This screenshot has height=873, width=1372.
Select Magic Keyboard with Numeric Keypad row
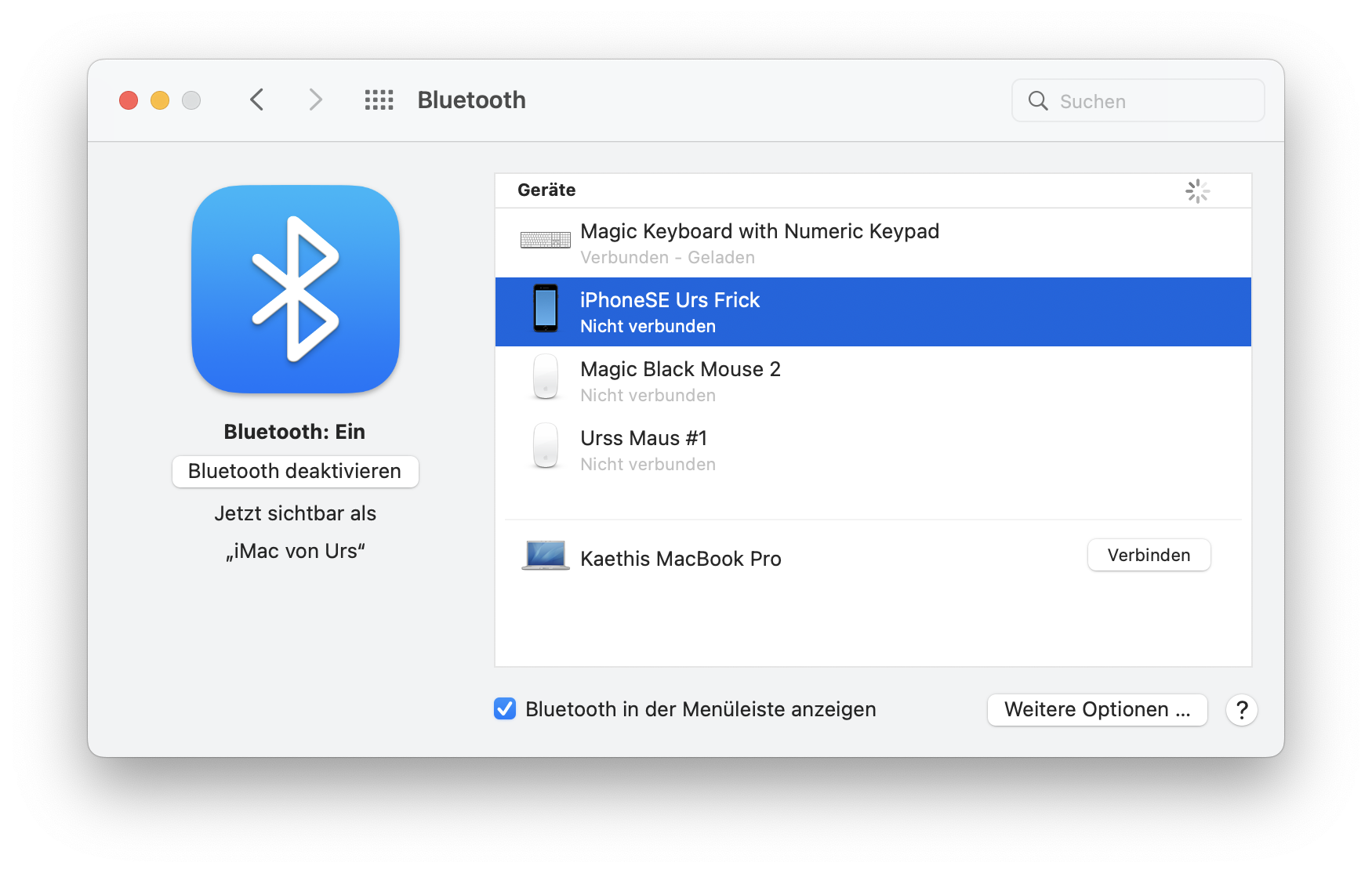tap(873, 243)
